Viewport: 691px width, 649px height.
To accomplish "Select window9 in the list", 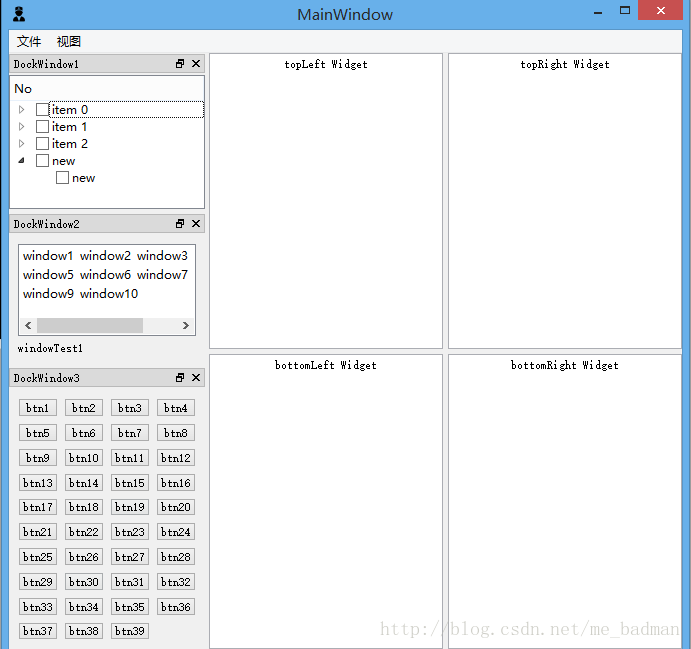I will click(48, 293).
